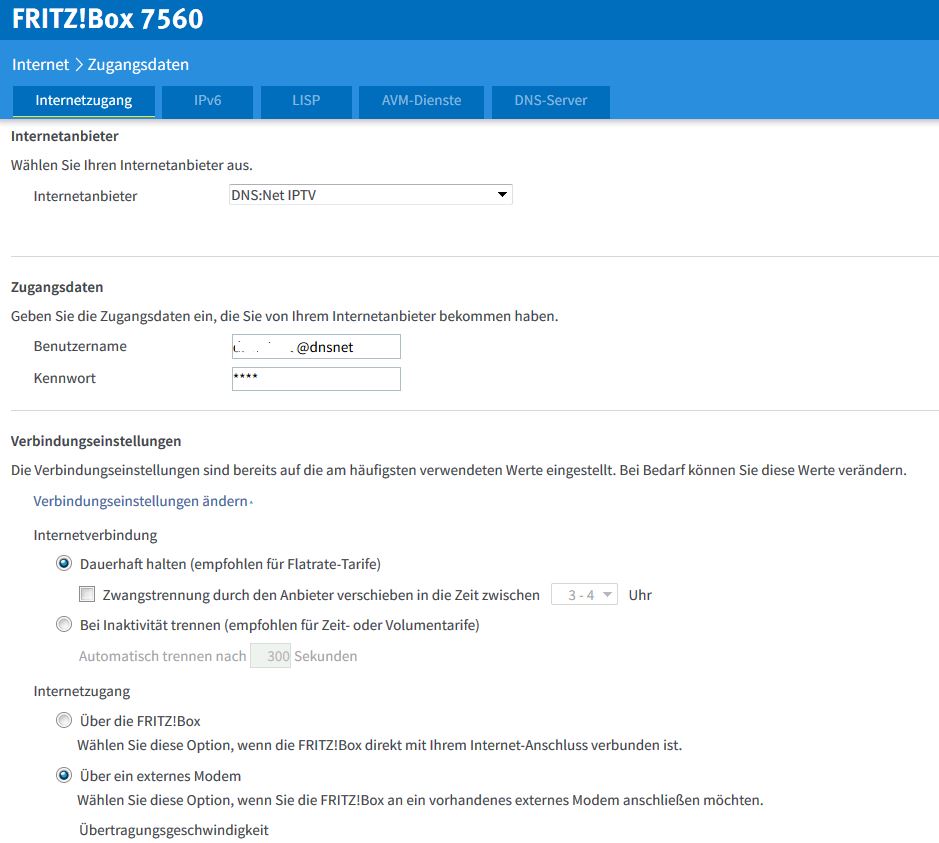The height and width of the screenshot is (843, 939).
Task: Select Über ein externes Modem radio button
Action: pos(63,776)
